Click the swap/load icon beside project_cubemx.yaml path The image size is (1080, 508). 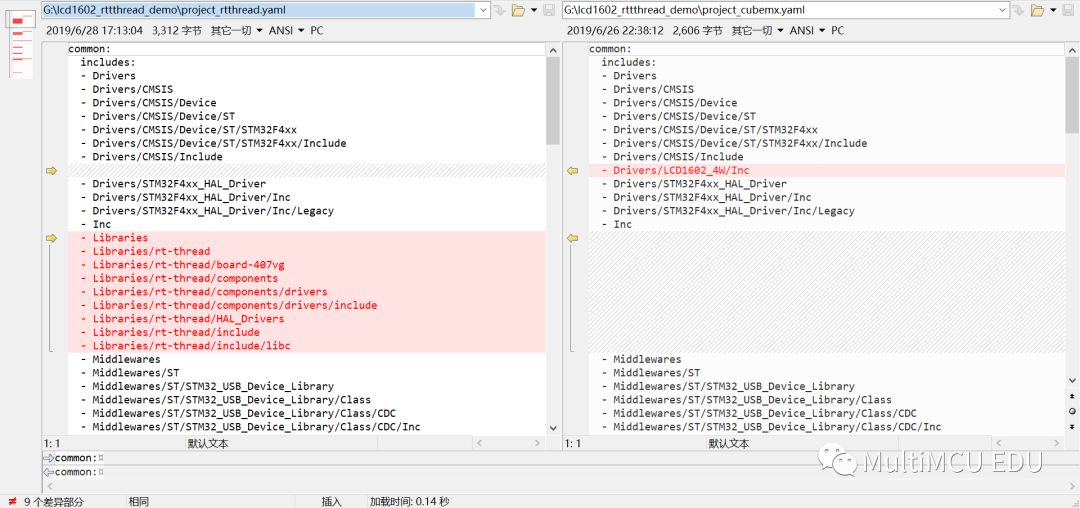(1021, 10)
